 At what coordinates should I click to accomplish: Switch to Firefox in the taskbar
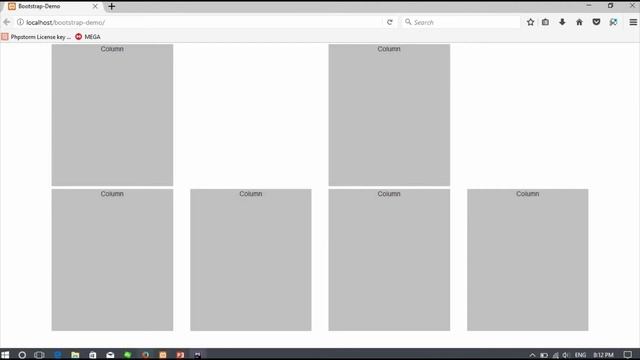click(145, 355)
